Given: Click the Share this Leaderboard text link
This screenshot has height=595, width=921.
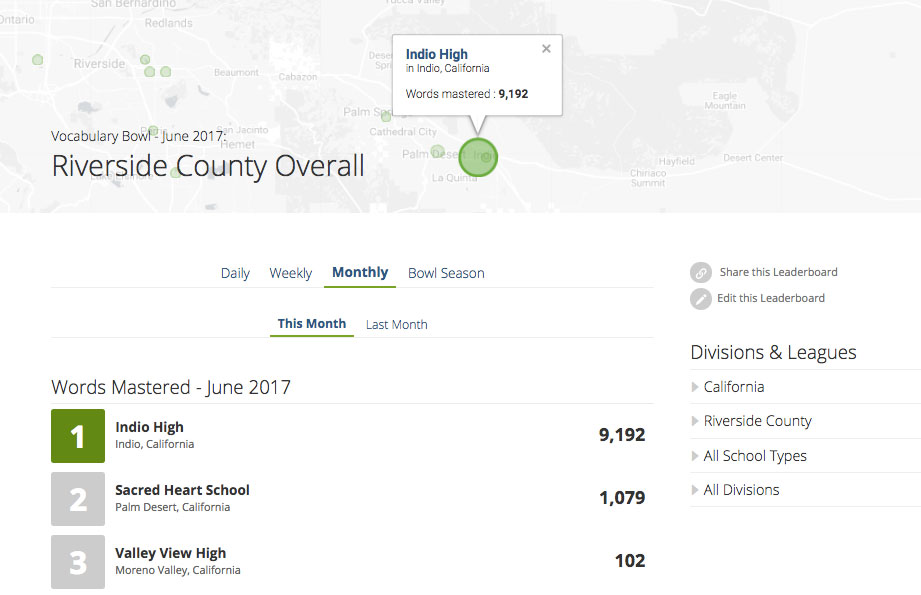Looking at the screenshot, I should tap(778, 272).
